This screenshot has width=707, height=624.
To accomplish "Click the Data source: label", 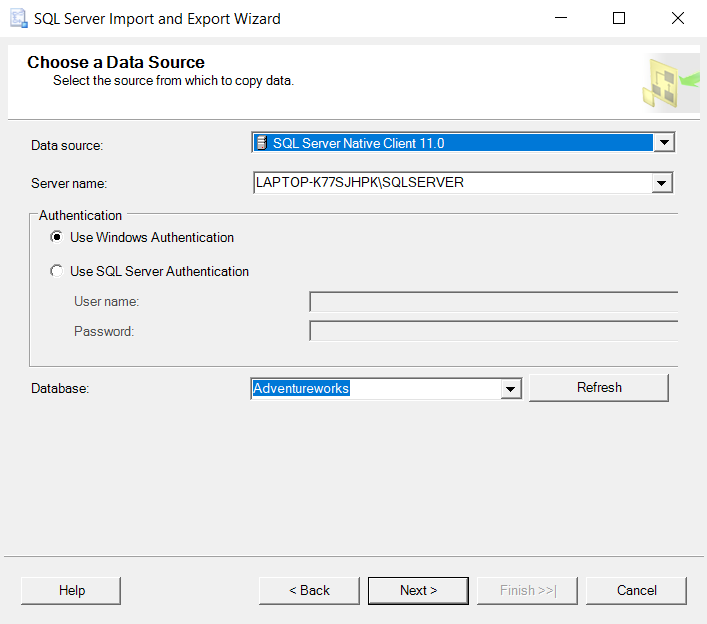I will click(x=67, y=146).
